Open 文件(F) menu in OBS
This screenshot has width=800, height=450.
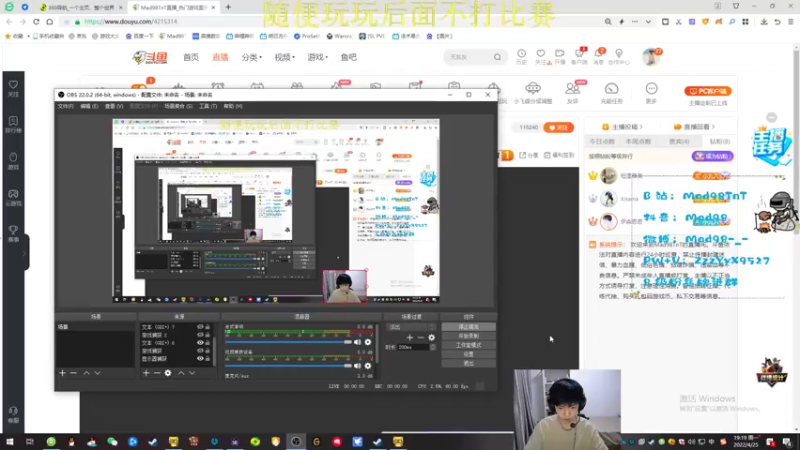point(65,106)
